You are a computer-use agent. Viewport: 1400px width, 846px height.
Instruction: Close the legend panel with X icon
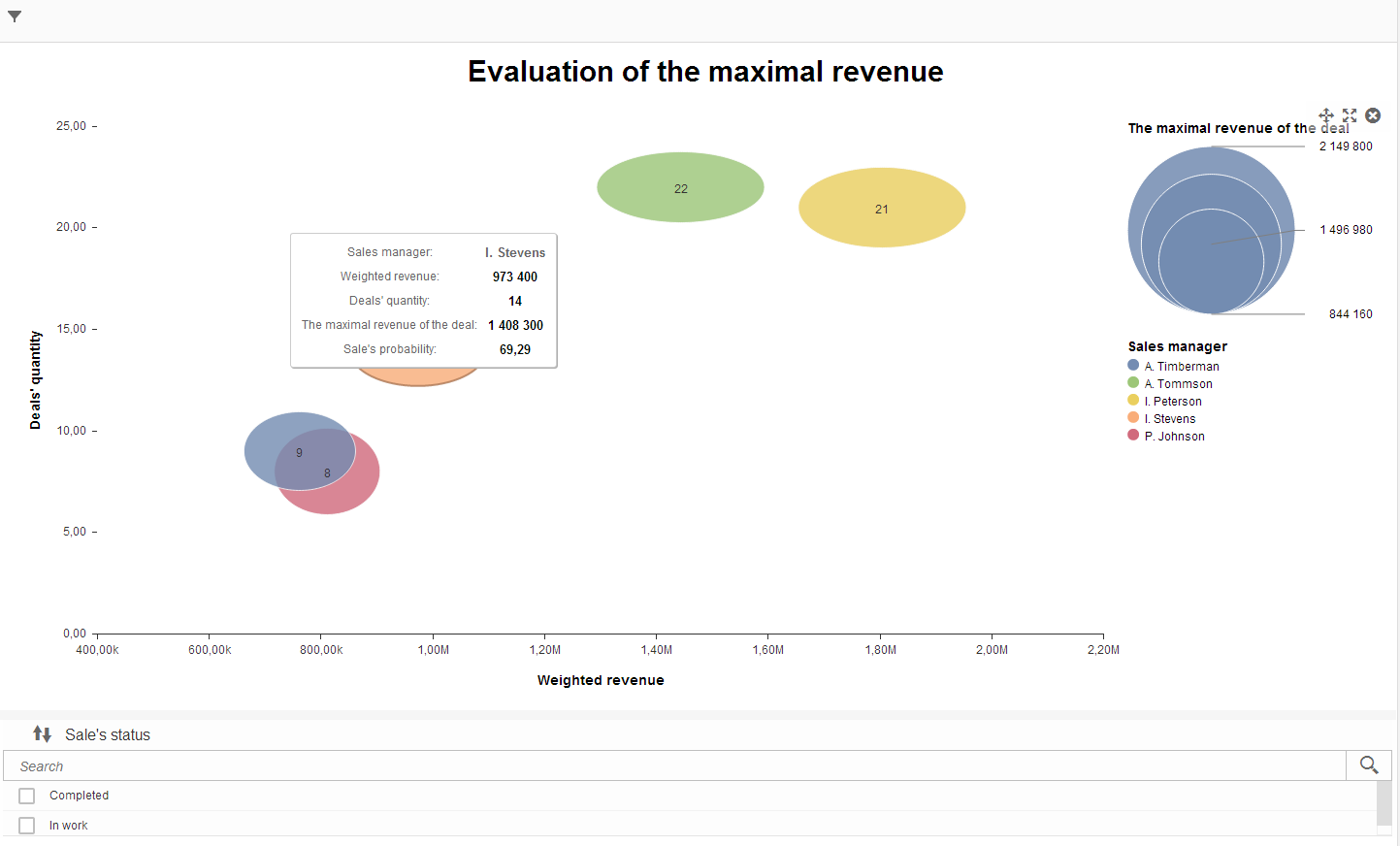[x=1373, y=115]
